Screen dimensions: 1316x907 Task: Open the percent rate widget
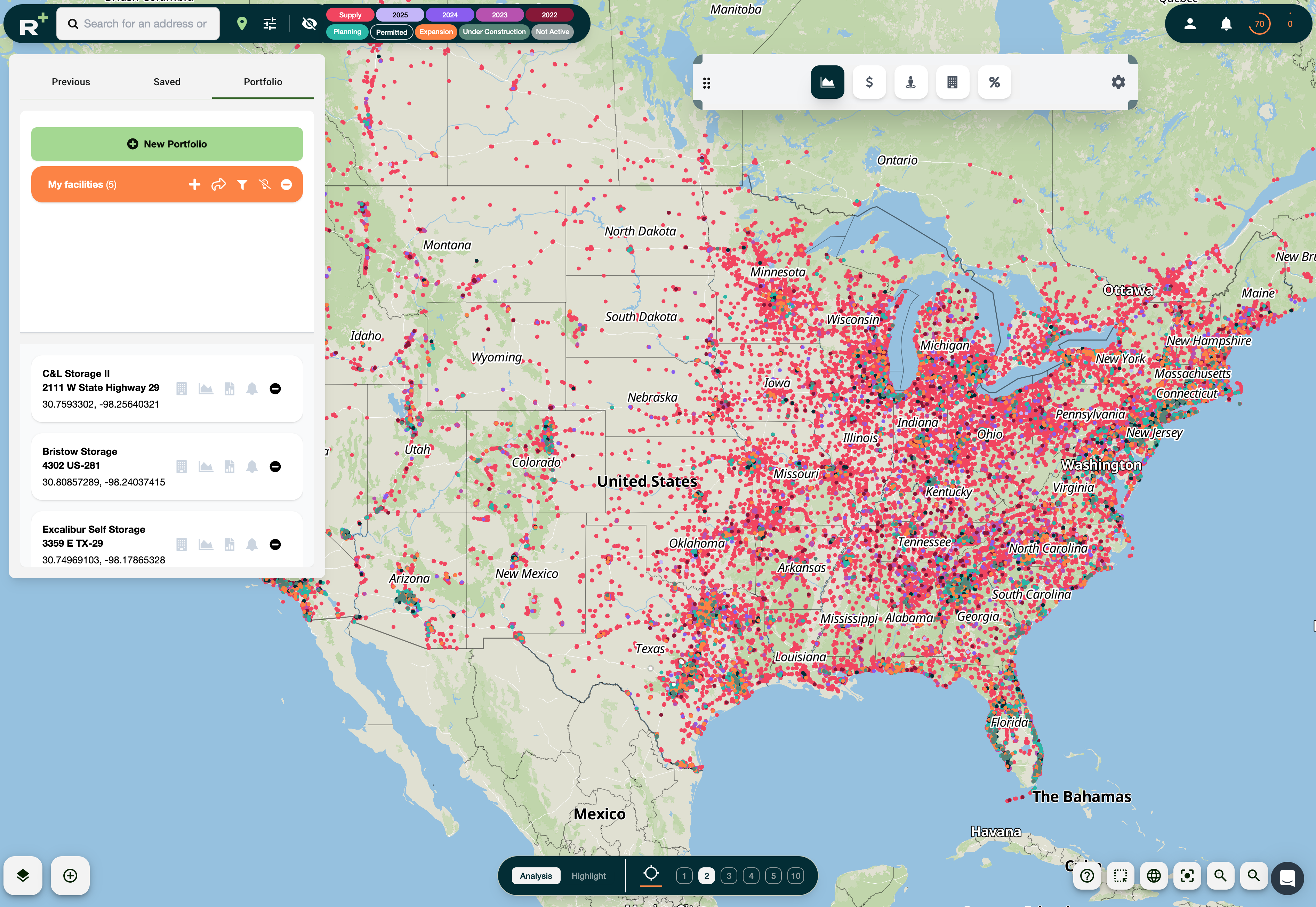pos(994,82)
